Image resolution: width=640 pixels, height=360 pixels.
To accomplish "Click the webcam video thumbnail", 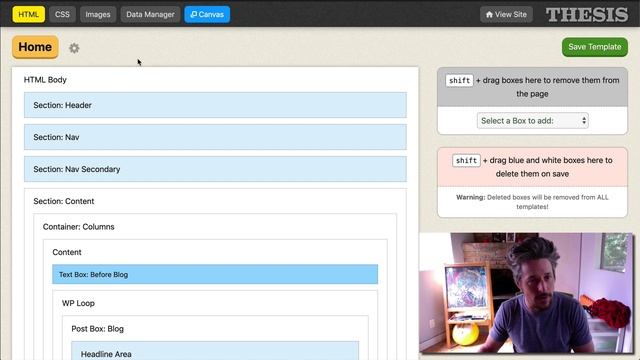I will click(526, 293).
